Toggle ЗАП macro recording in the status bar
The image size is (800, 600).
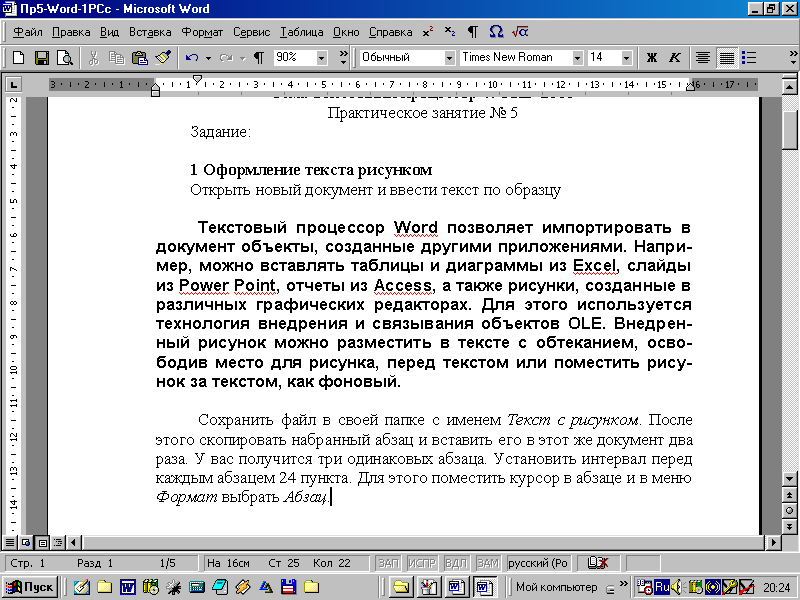tap(388, 563)
